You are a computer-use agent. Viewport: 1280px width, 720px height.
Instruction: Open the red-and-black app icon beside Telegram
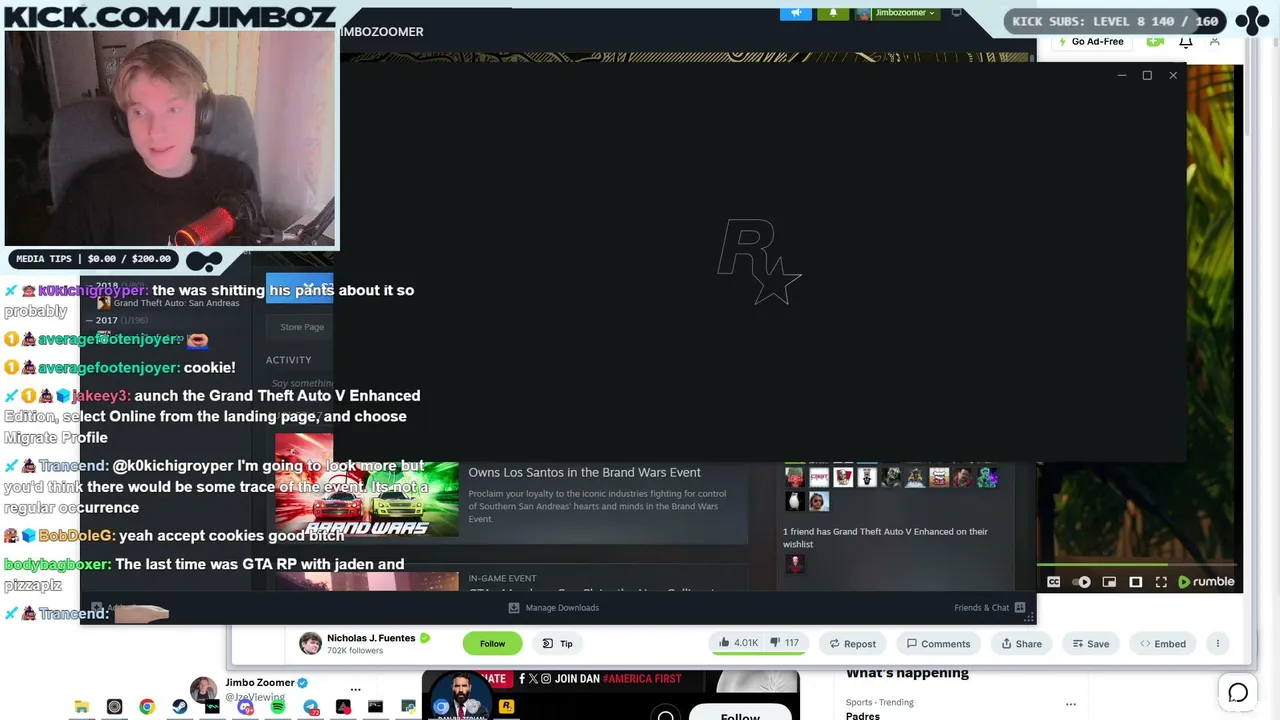pos(343,707)
